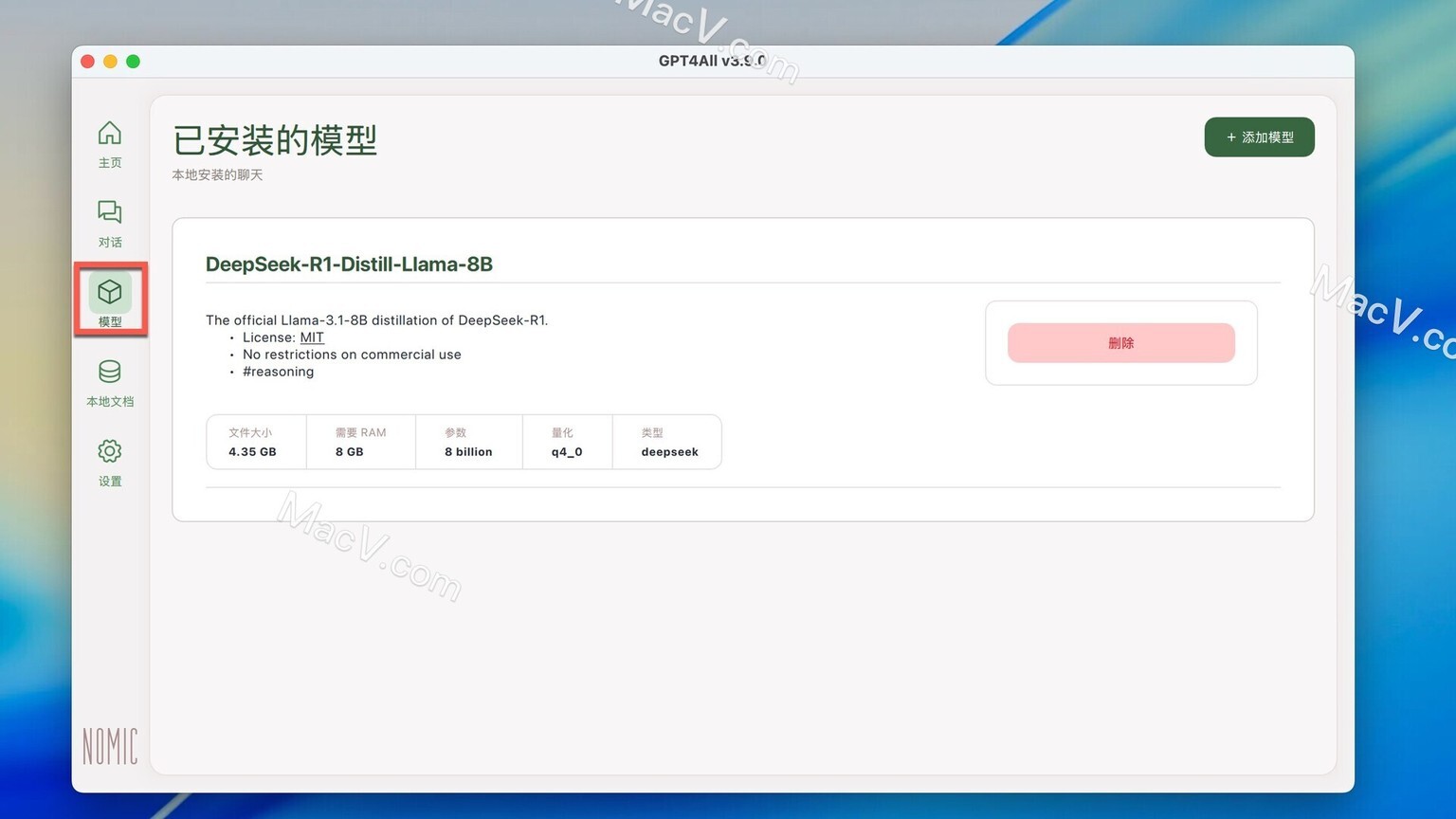Minimize the window with yellow button

(110, 62)
